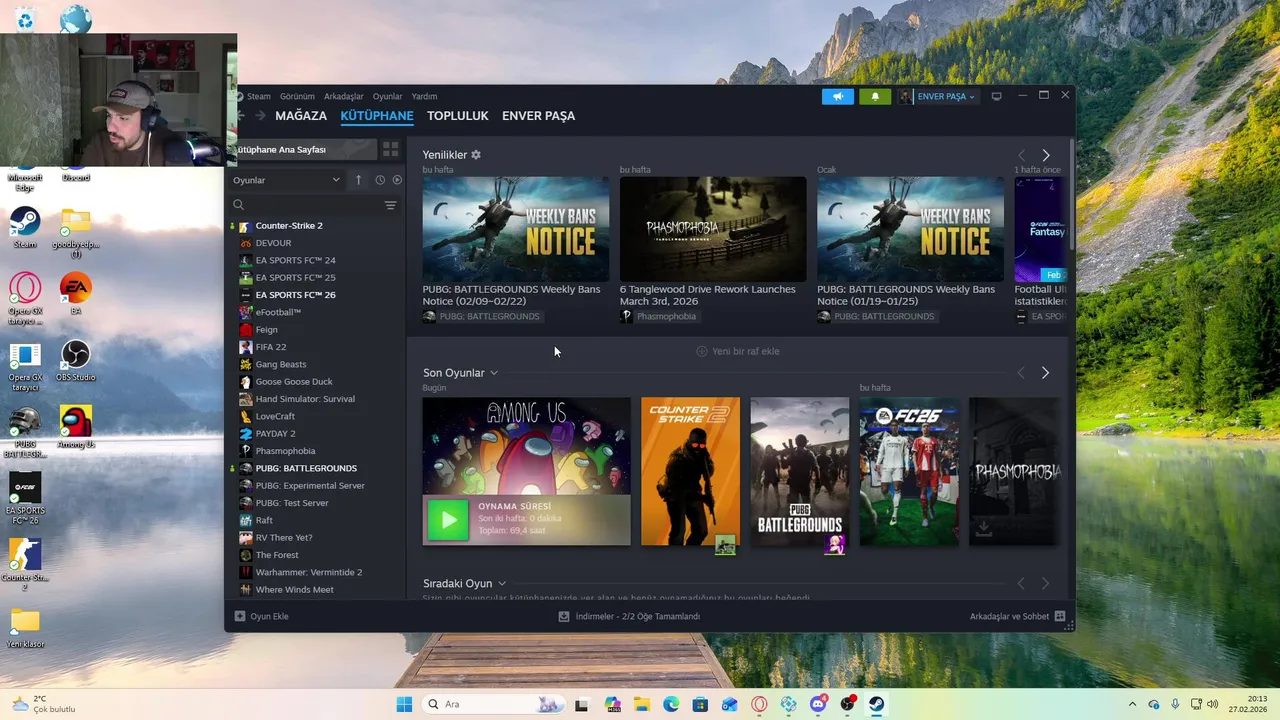
Task: Select eFootball™ in game list
Action: point(278,312)
